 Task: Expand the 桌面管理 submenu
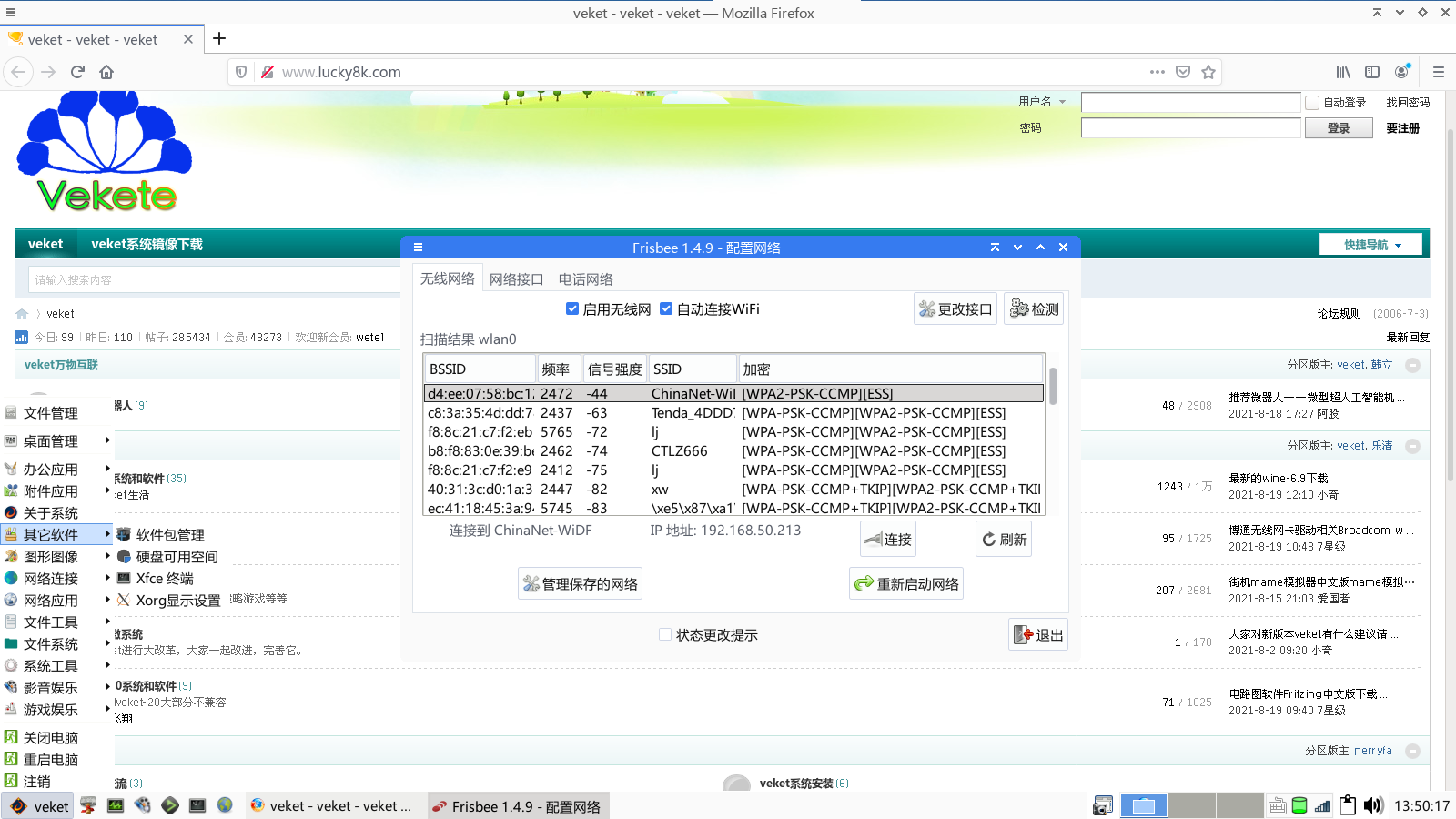(x=56, y=441)
